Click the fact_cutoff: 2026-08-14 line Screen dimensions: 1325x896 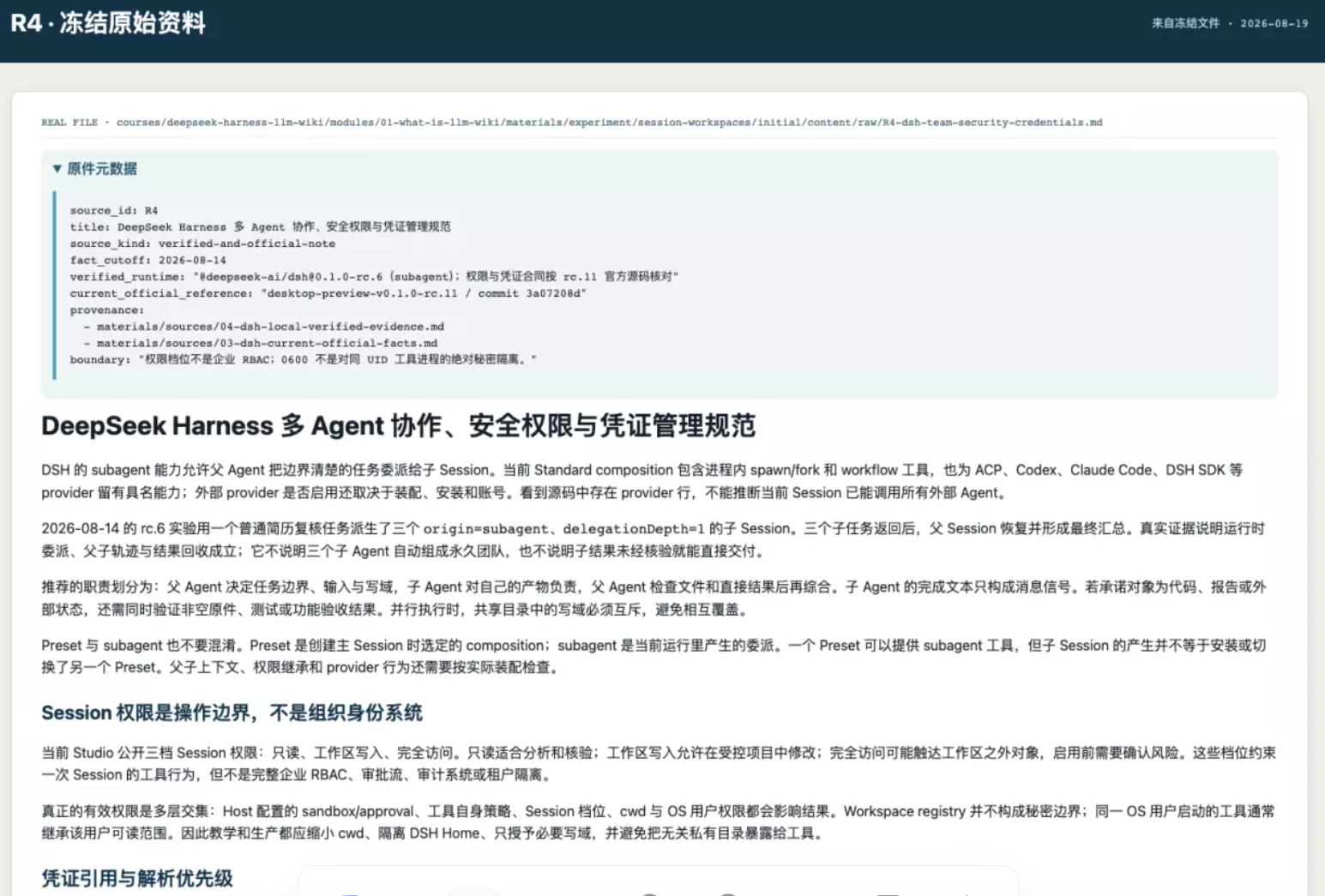[148, 260]
